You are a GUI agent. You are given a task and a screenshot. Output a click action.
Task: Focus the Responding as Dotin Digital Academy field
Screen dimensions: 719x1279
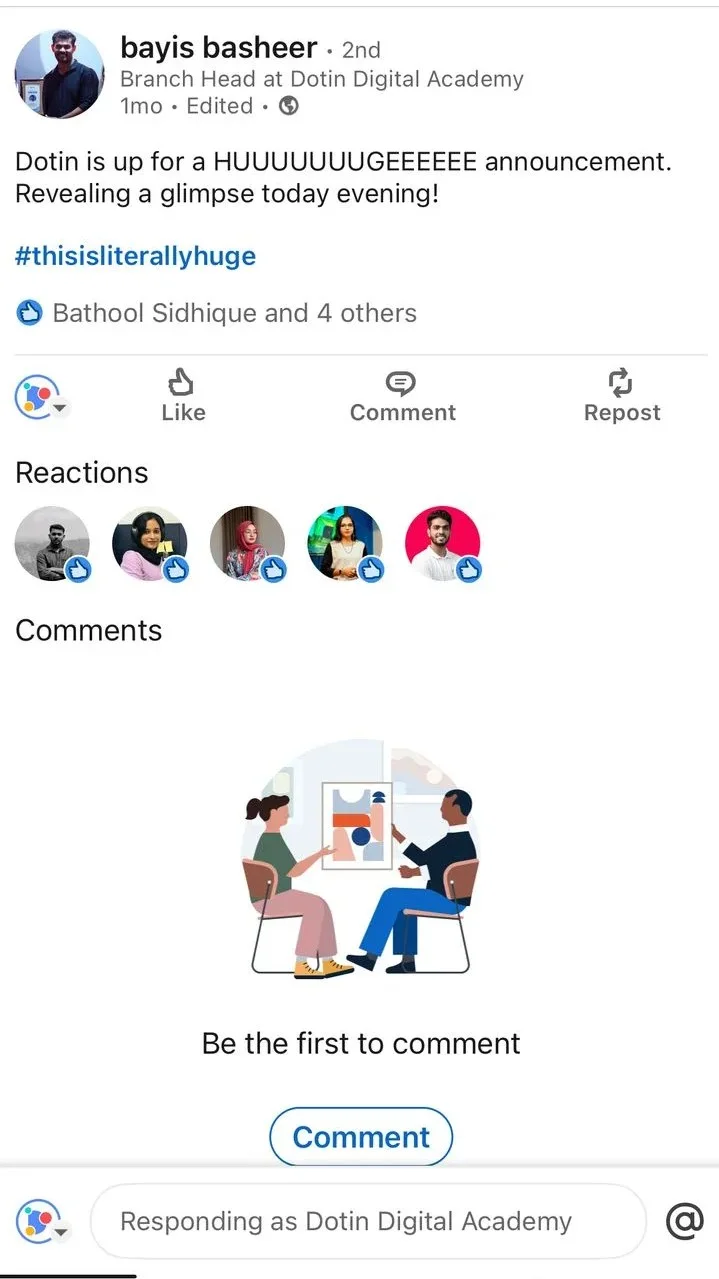[x=368, y=1221]
